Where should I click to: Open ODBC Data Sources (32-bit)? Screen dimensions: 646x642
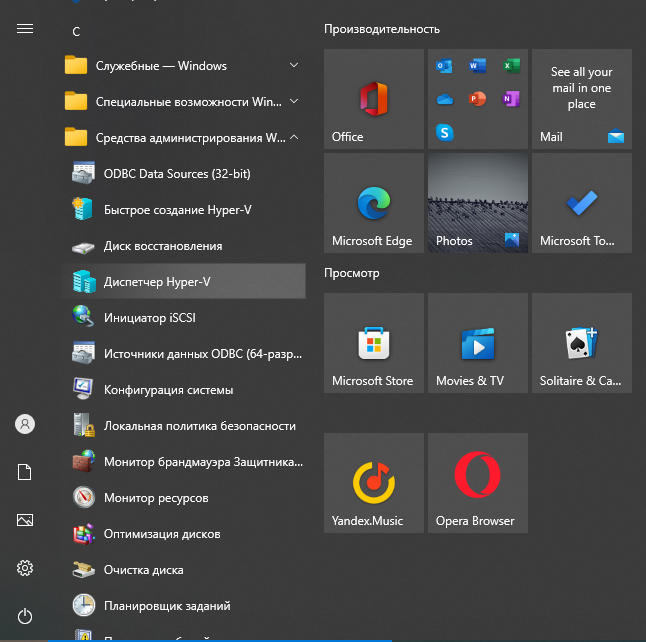(183, 173)
